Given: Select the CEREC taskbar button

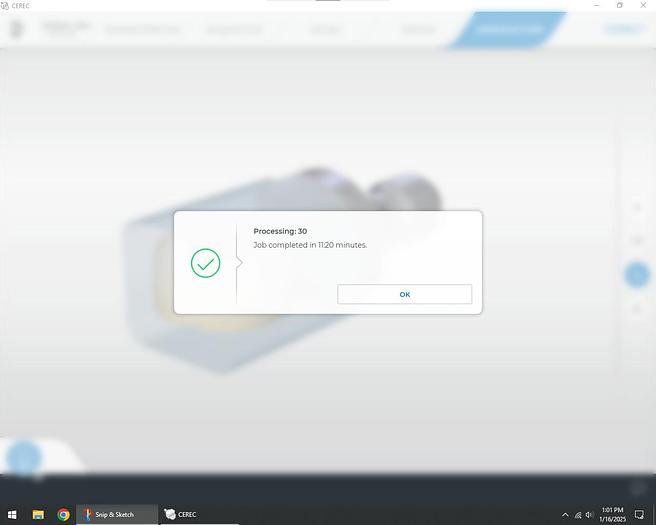Looking at the screenshot, I should (x=181, y=514).
